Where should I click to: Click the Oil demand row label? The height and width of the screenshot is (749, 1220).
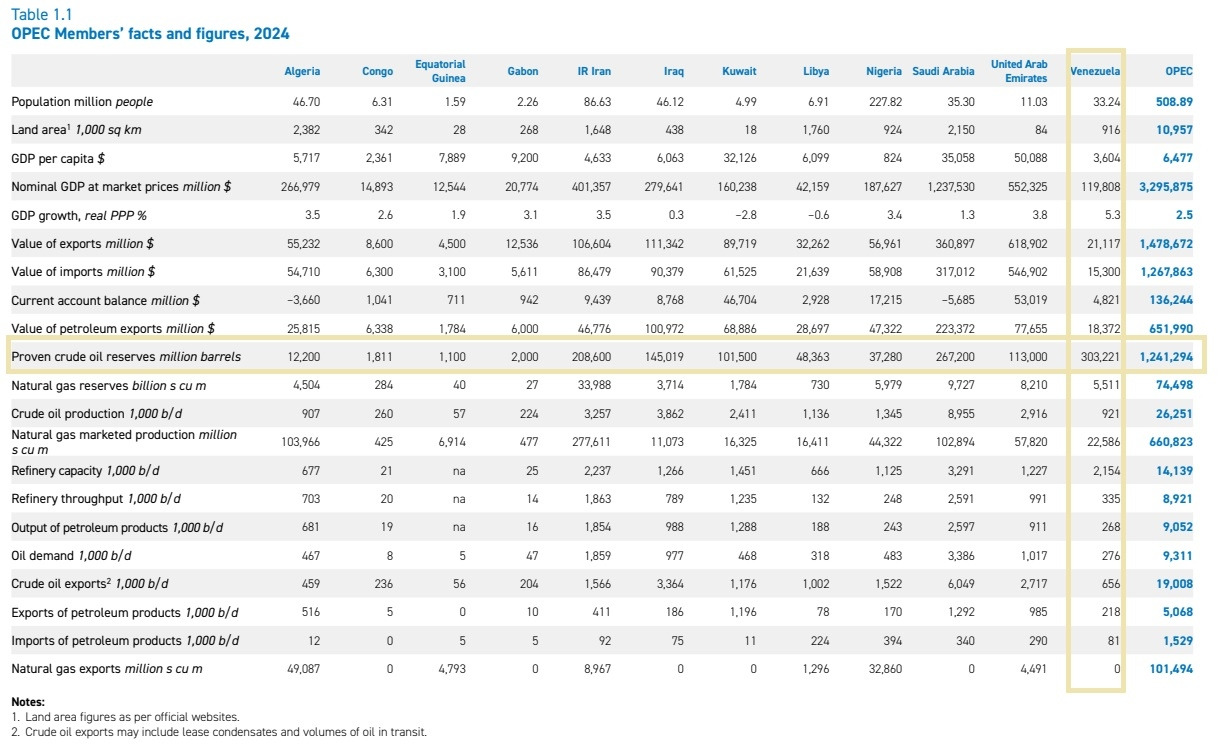click(71, 555)
